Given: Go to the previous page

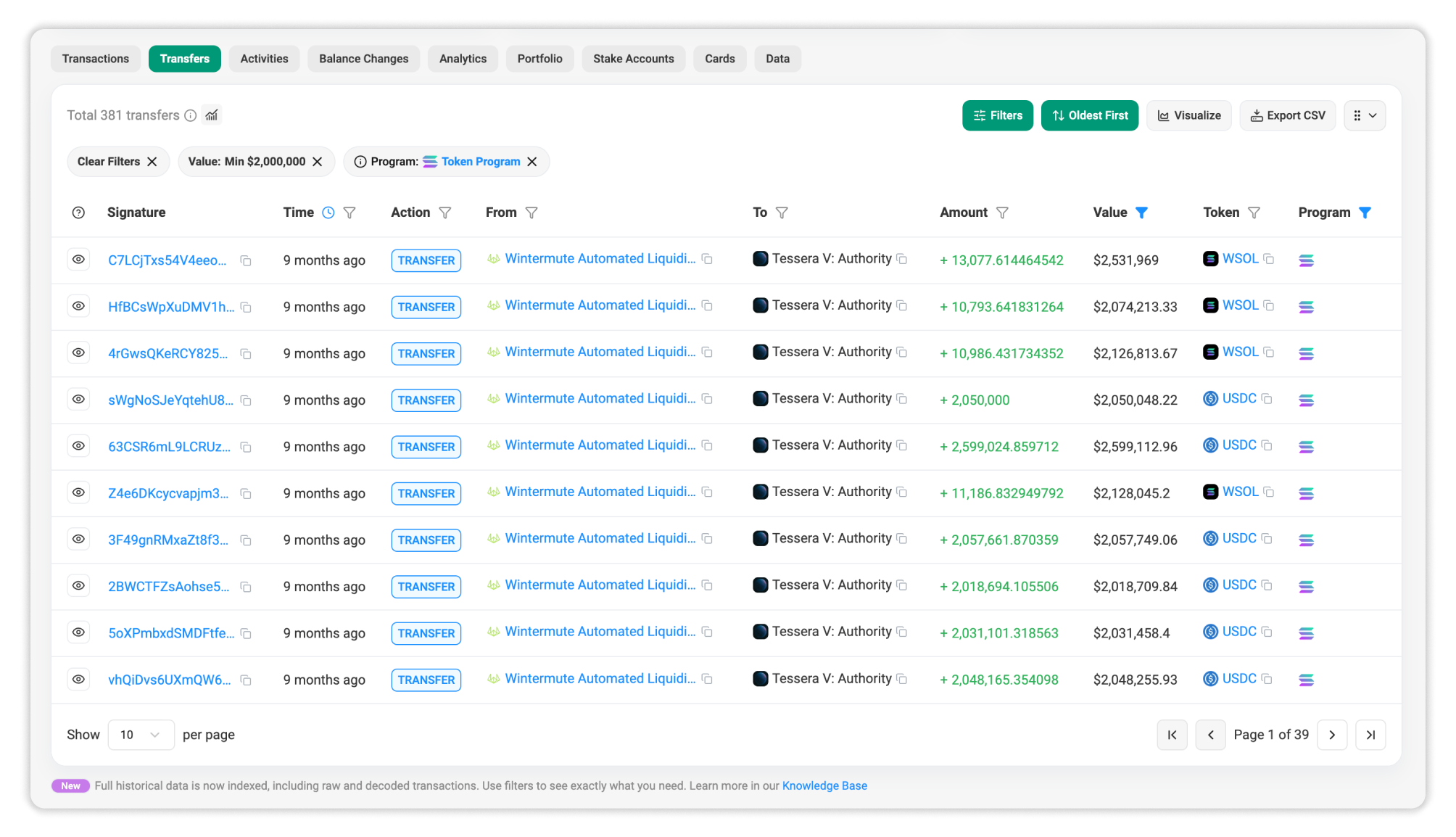Looking at the screenshot, I should pos(1210,735).
